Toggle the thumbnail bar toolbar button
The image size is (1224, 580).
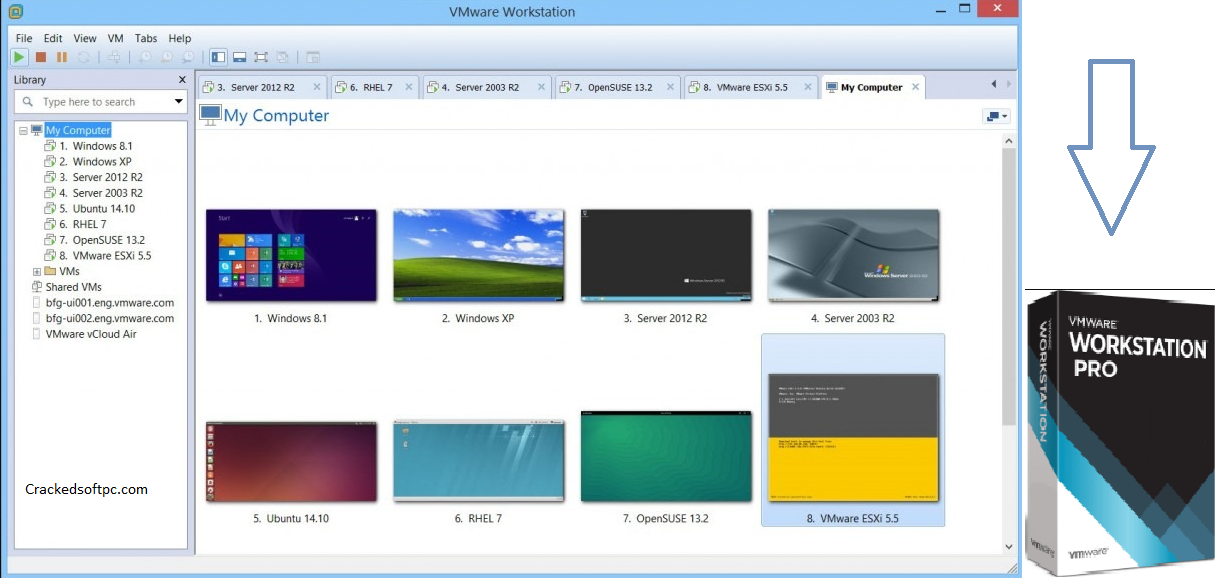240,57
